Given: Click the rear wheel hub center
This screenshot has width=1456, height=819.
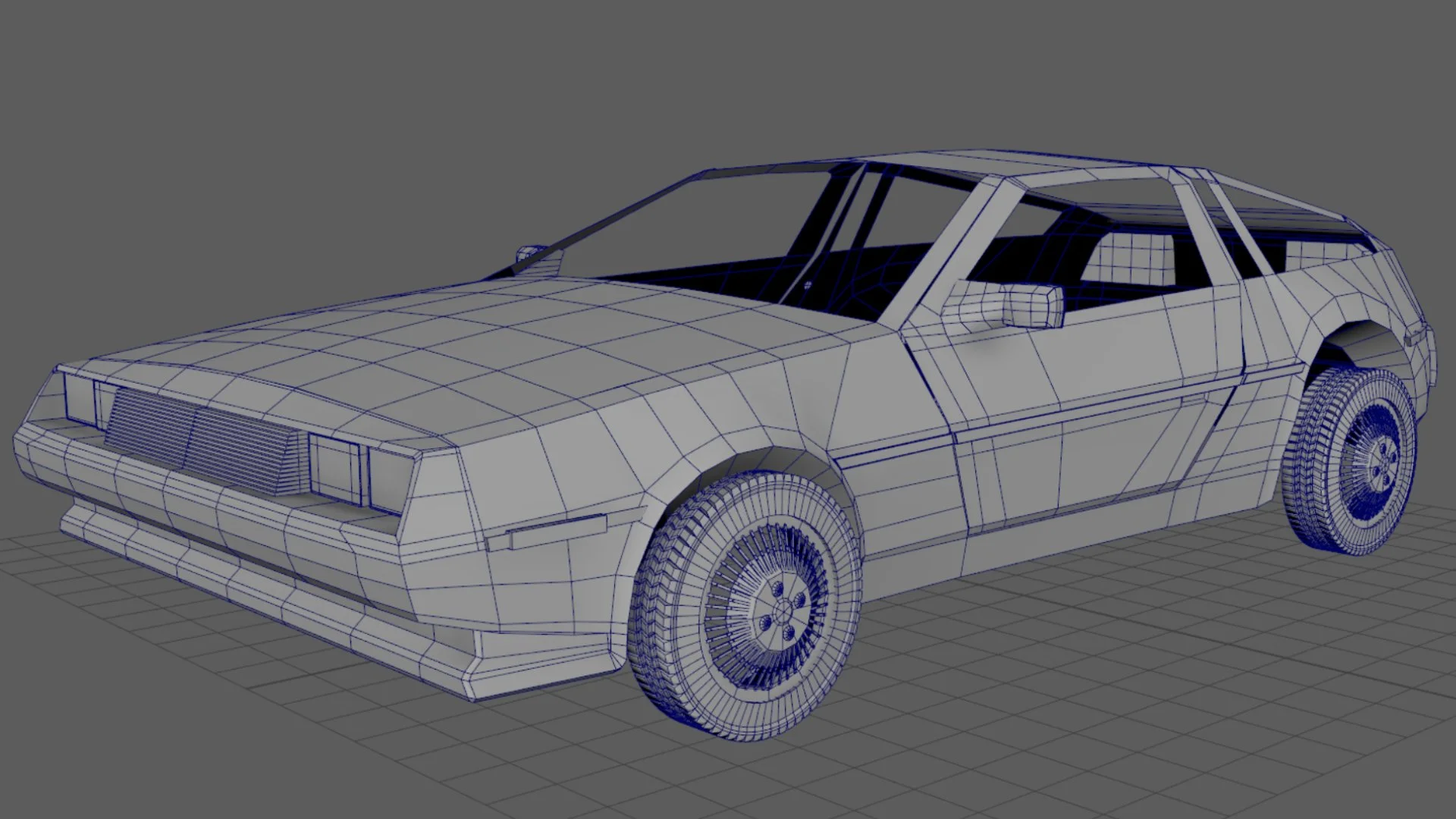Looking at the screenshot, I should click(x=1385, y=464).
